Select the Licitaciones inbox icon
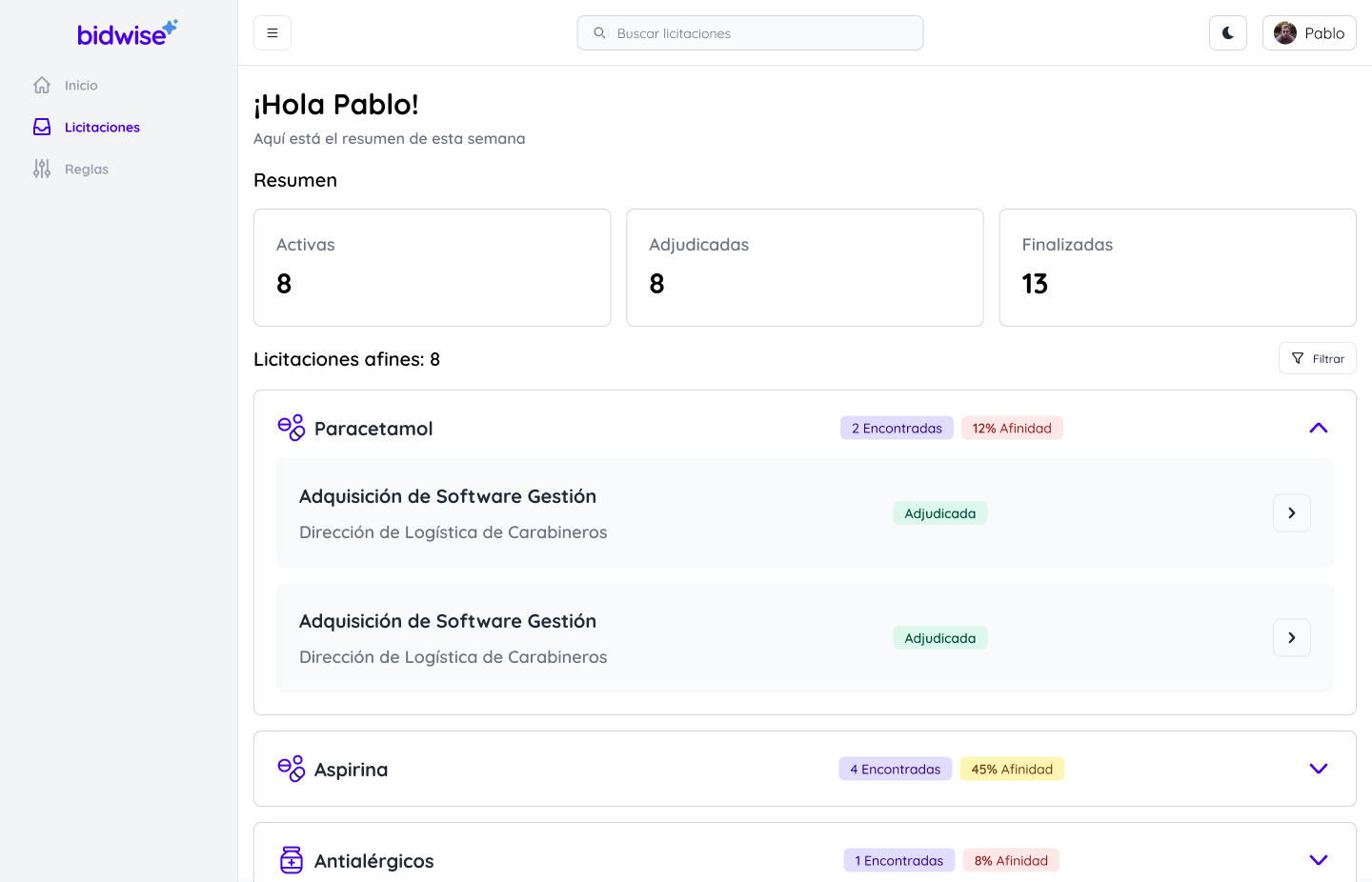This screenshot has width=1372, height=882. (x=42, y=127)
